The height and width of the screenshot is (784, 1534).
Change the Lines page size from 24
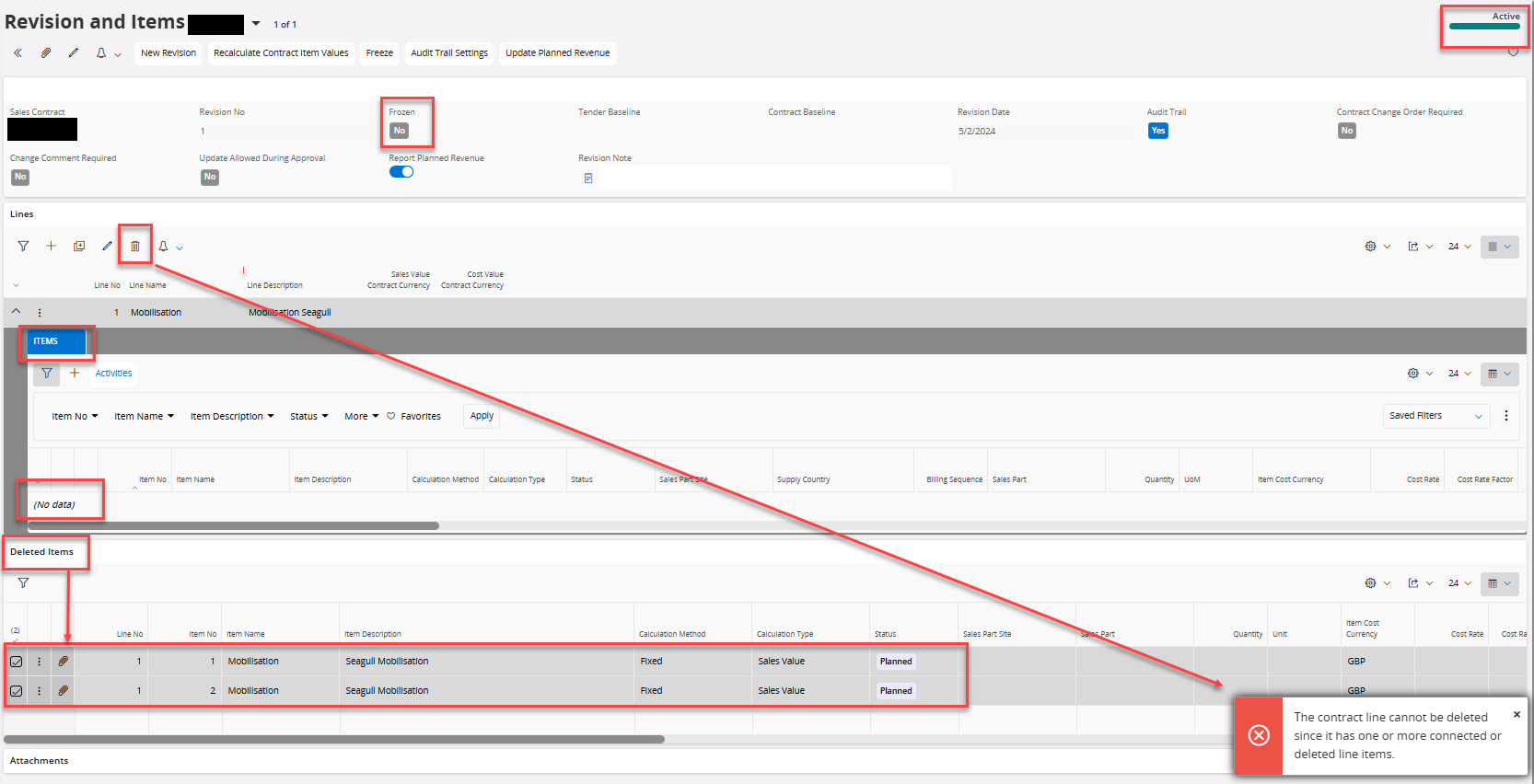coord(1459,247)
